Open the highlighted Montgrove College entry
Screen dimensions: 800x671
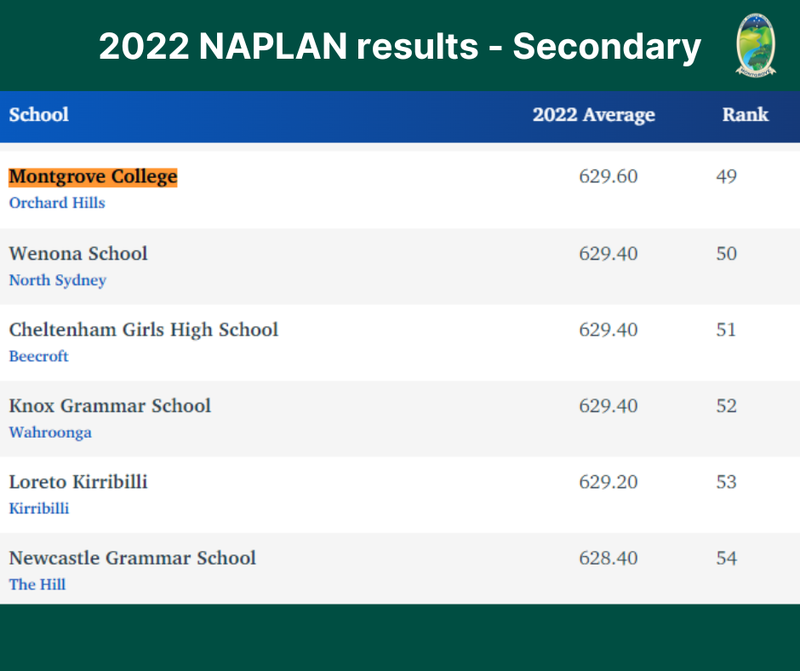pyautogui.click(x=93, y=177)
